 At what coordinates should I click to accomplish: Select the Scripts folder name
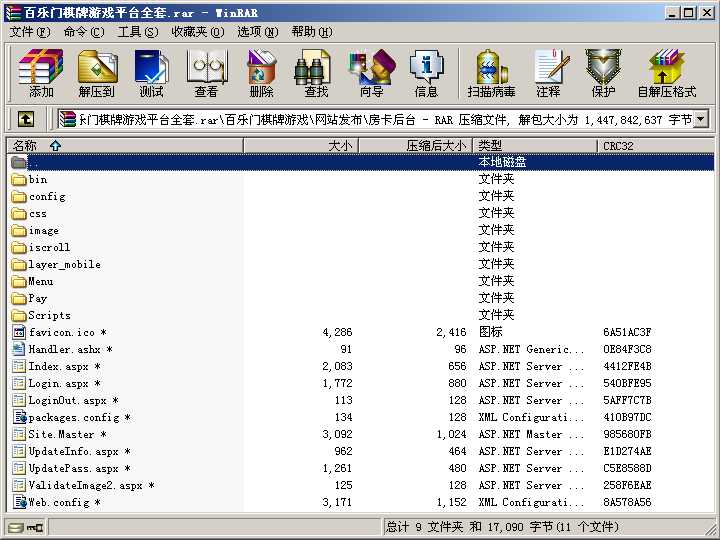click(49, 315)
